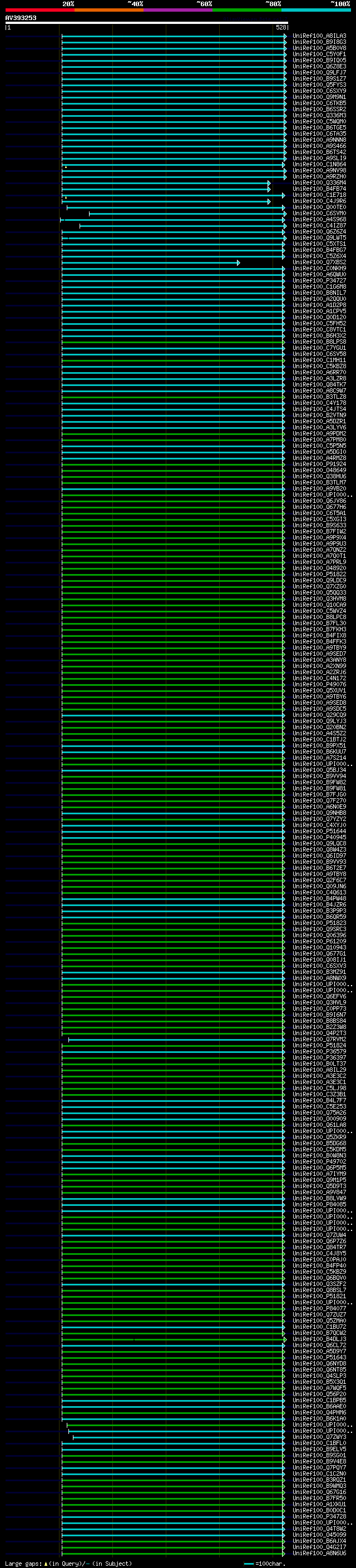
Task: Select hit label UniRef100_C7YGU1
Action: point(319,348)
